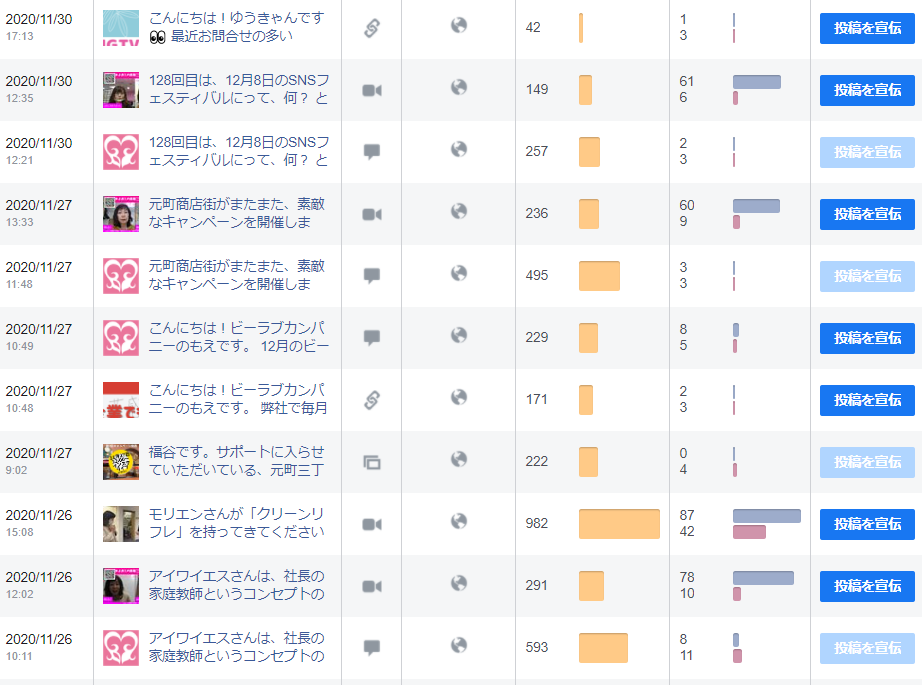Click video icon for 2020/11/26 12:02 post
This screenshot has width=922, height=685.
372,586
